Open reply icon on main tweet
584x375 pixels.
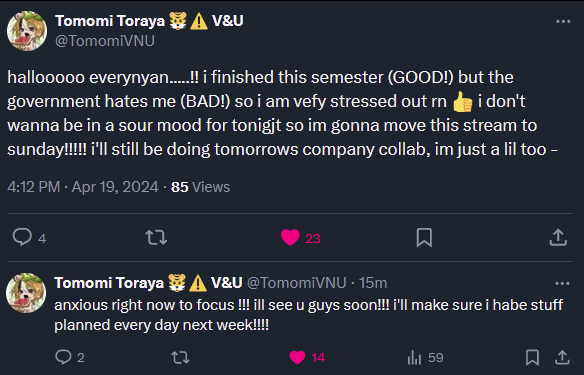(x=22, y=237)
